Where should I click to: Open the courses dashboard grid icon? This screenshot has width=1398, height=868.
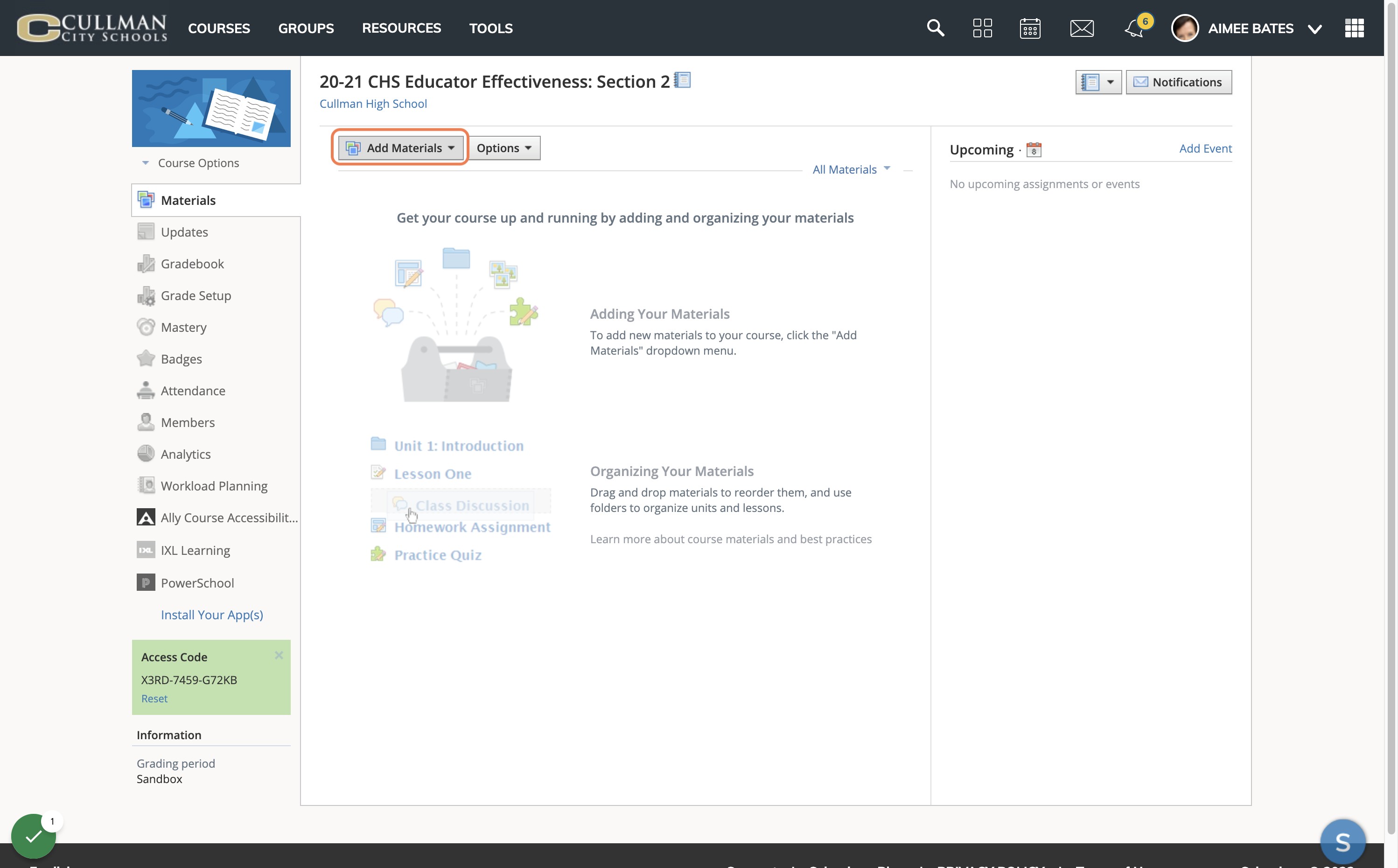[x=983, y=28]
